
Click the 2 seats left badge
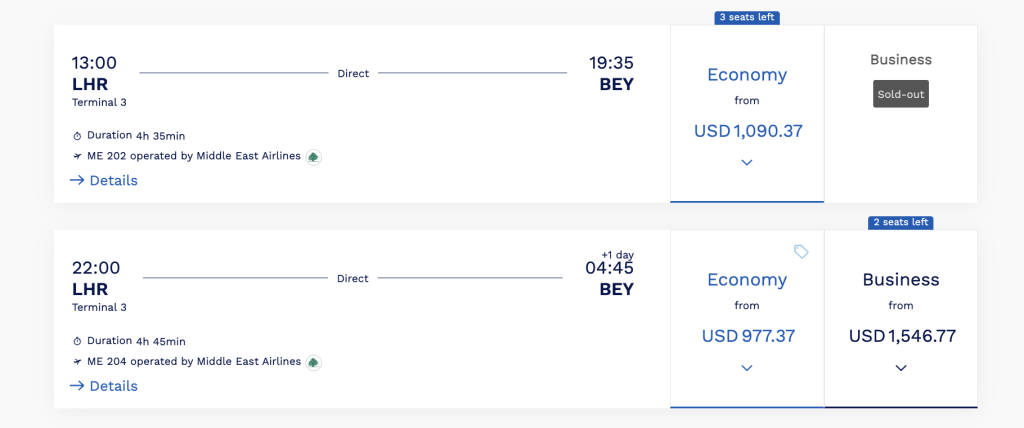coord(901,223)
